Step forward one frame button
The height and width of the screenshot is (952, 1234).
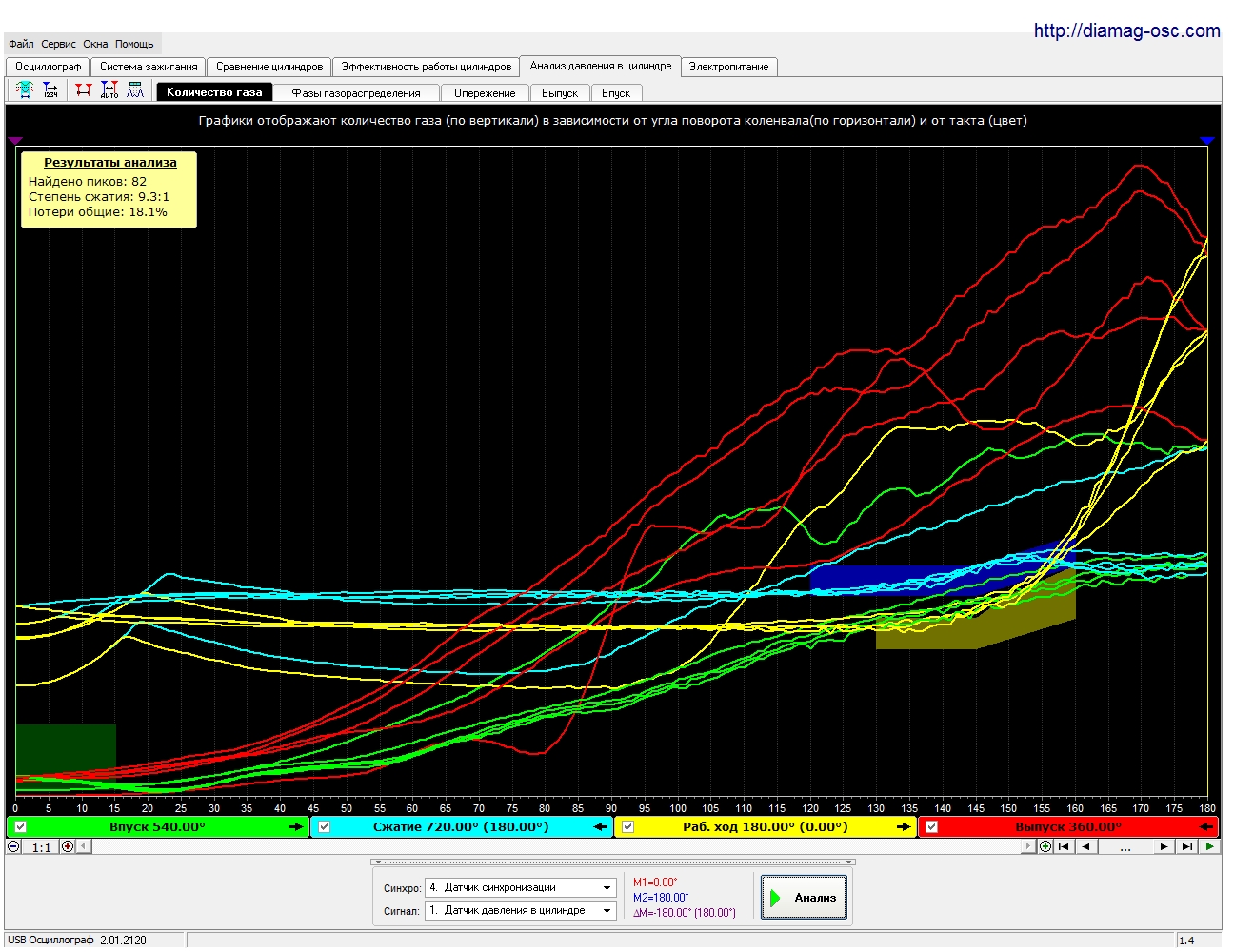point(1164,846)
